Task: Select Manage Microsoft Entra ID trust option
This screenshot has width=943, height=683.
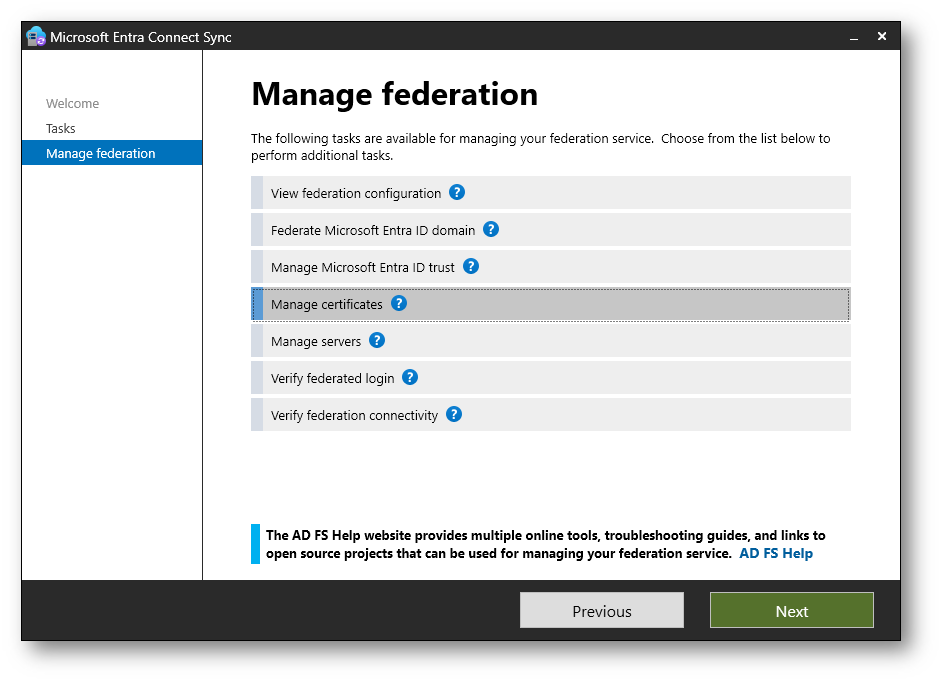Action: point(362,268)
